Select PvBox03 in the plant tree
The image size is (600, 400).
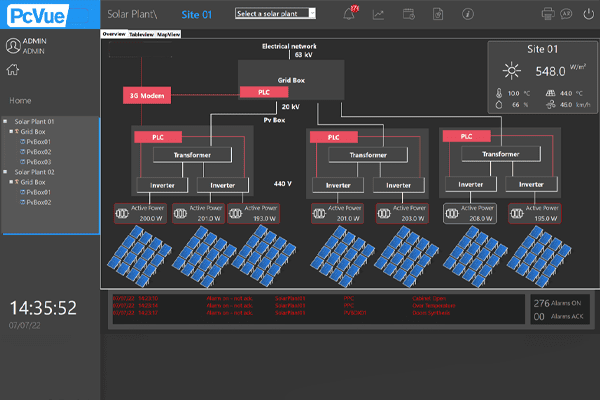[40, 161]
